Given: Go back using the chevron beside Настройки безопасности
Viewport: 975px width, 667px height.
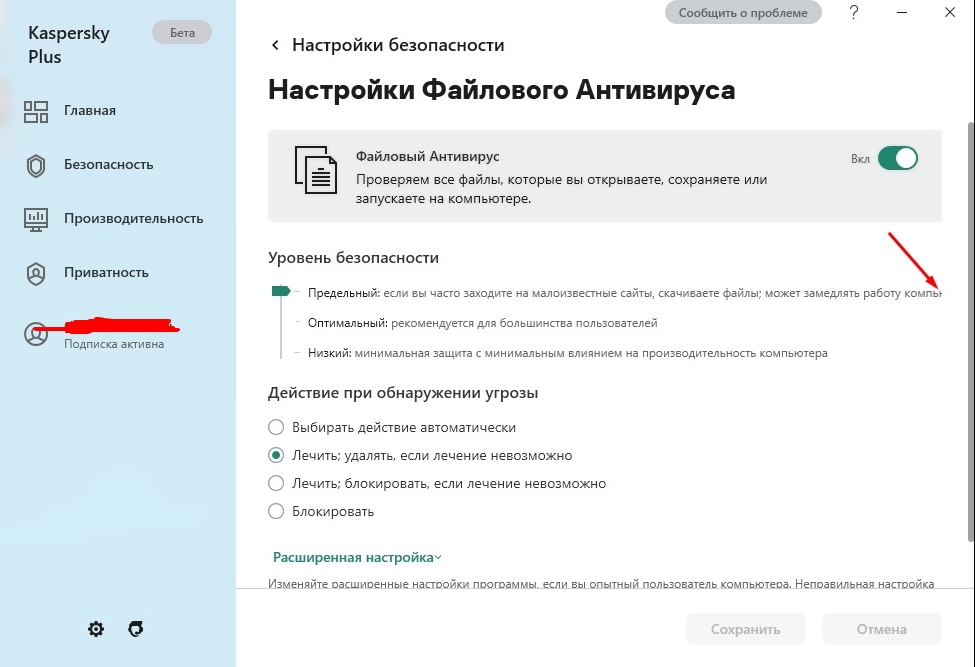Looking at the screenshot, I should tap(275, 46).
